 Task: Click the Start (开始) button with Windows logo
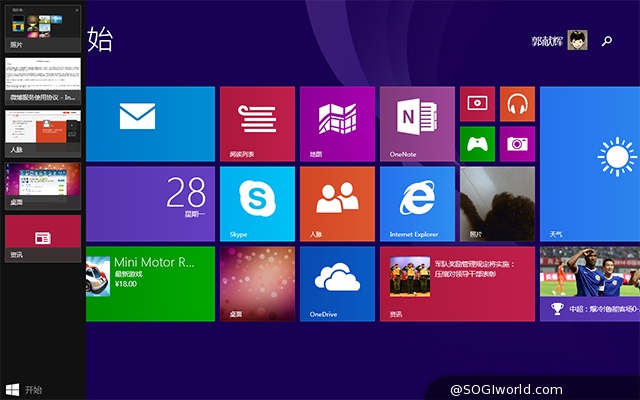pos(24,390)
